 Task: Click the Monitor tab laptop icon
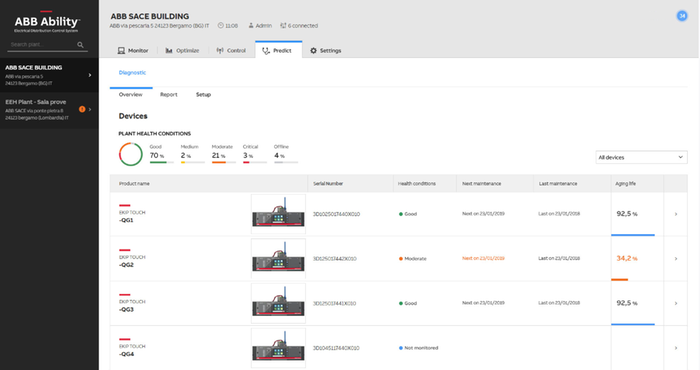click(121, 51)
